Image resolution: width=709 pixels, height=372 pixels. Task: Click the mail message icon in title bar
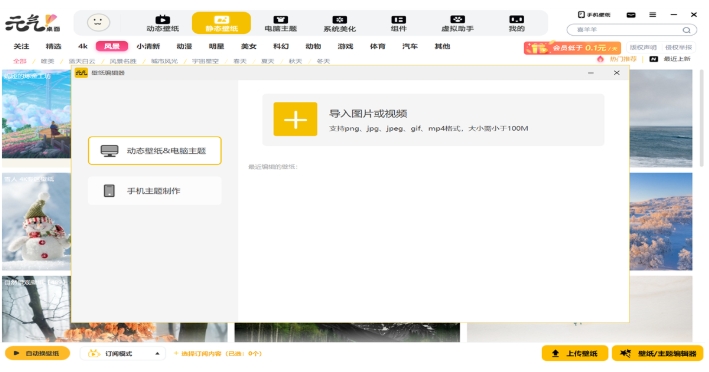631,15
